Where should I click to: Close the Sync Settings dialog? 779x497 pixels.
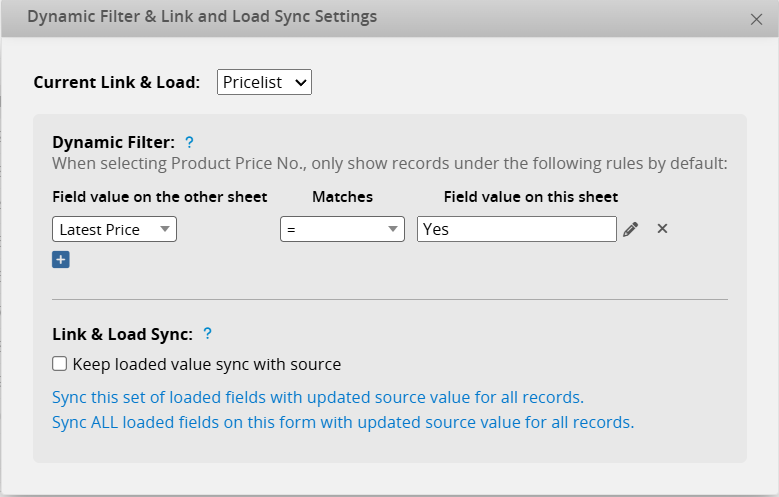tap(756, 18)
